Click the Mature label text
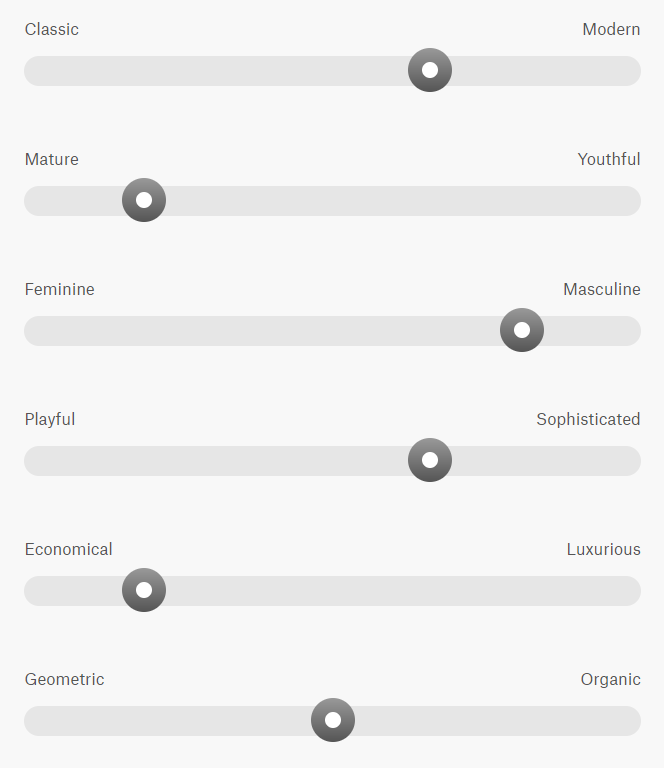 (x=52, y=159)
